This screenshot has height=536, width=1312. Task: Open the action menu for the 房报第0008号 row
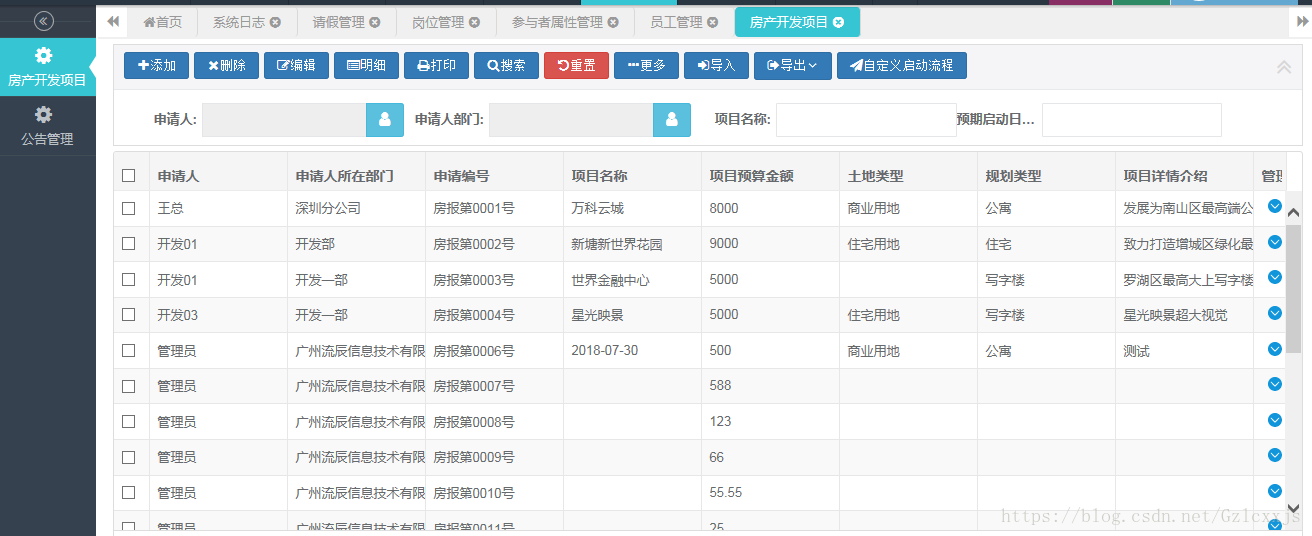(1275, 420)
